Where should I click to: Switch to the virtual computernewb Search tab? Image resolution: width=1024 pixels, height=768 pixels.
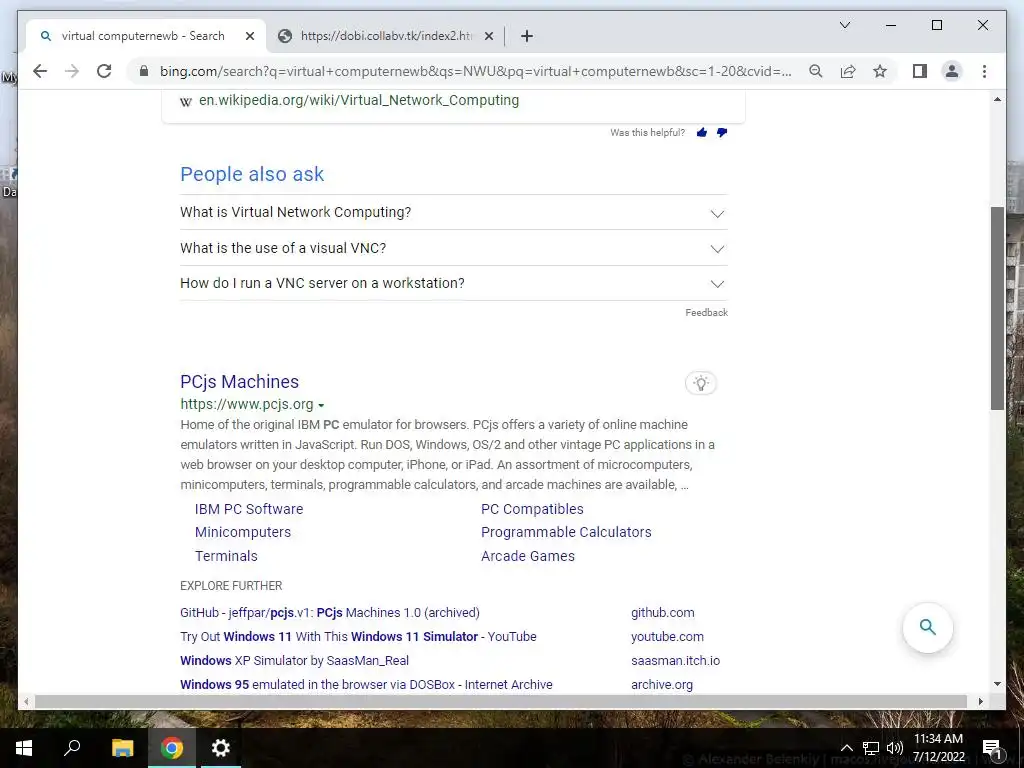coord(146,36)
